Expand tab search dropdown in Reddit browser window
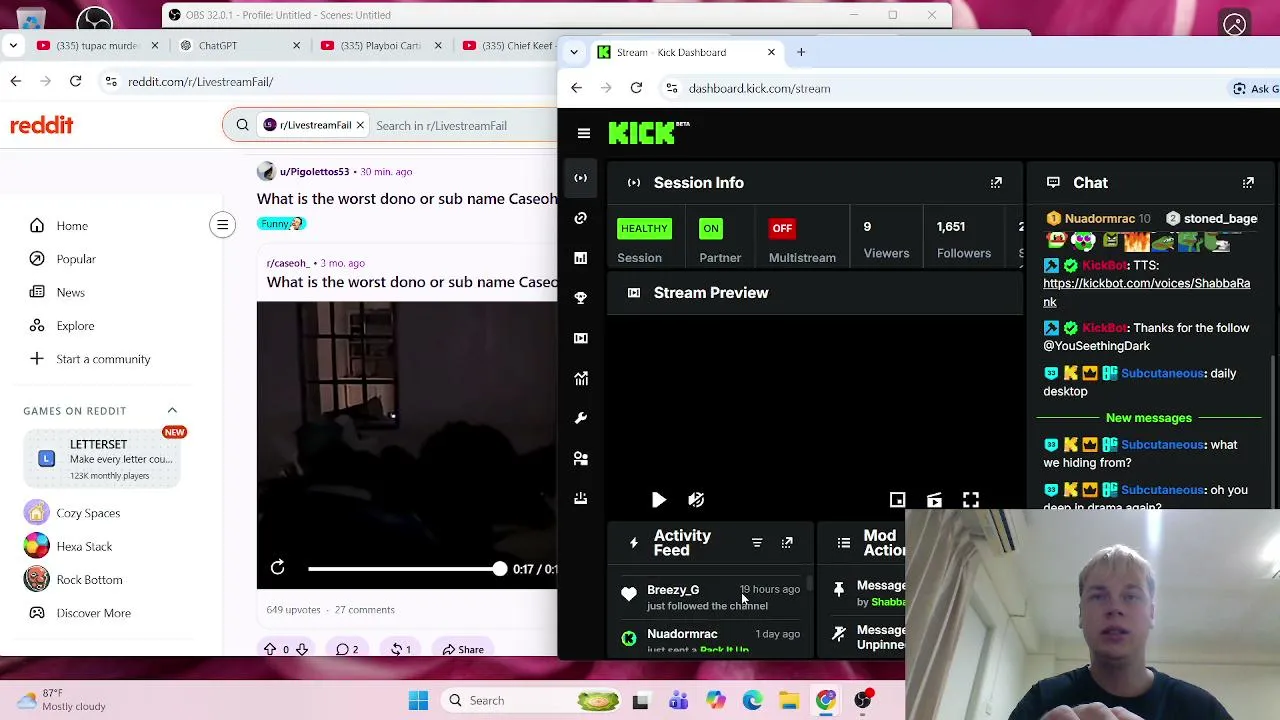This screenshot has height=720, width=1280. [12, 45]
